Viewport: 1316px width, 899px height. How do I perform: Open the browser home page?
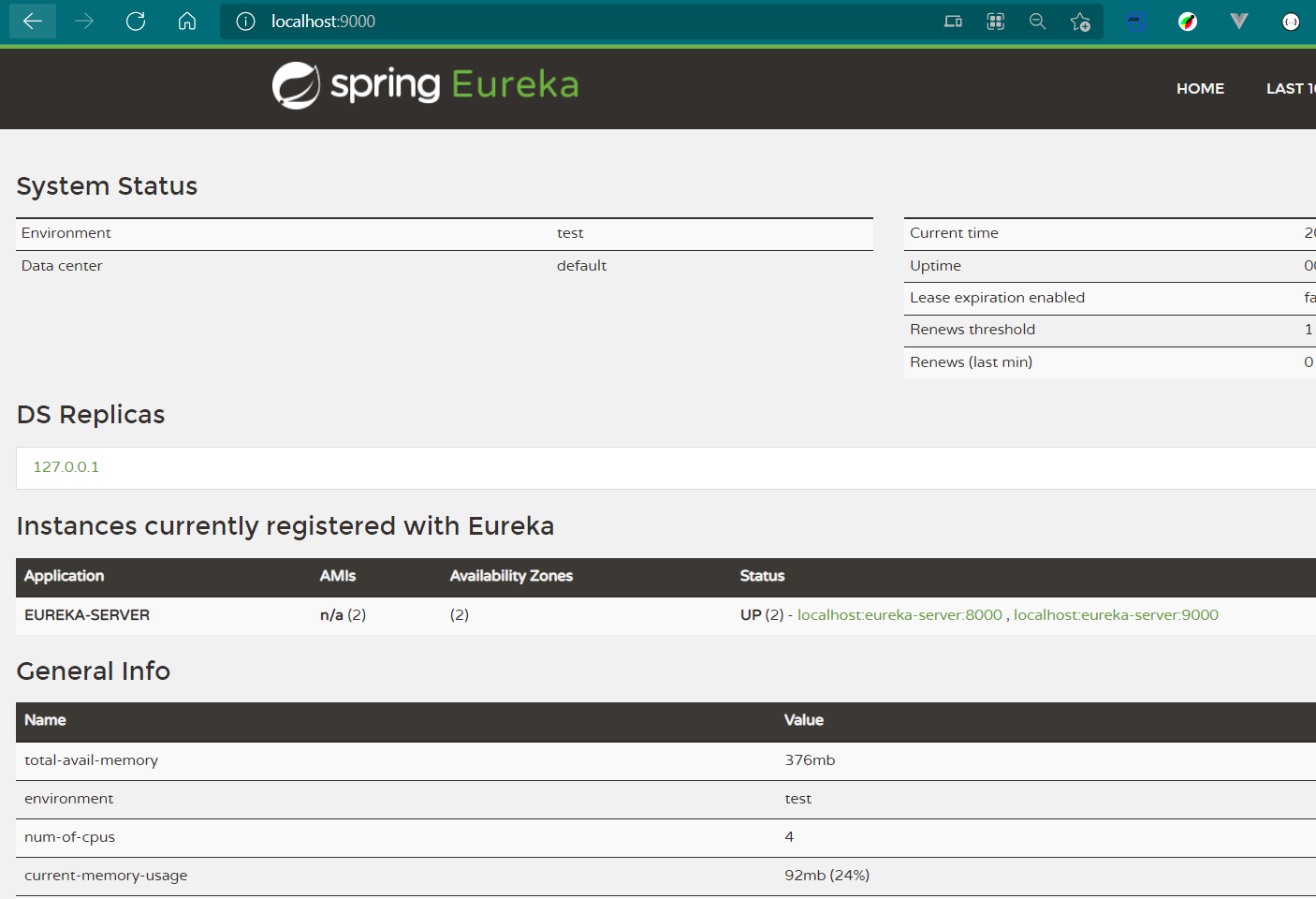point(187,21)
